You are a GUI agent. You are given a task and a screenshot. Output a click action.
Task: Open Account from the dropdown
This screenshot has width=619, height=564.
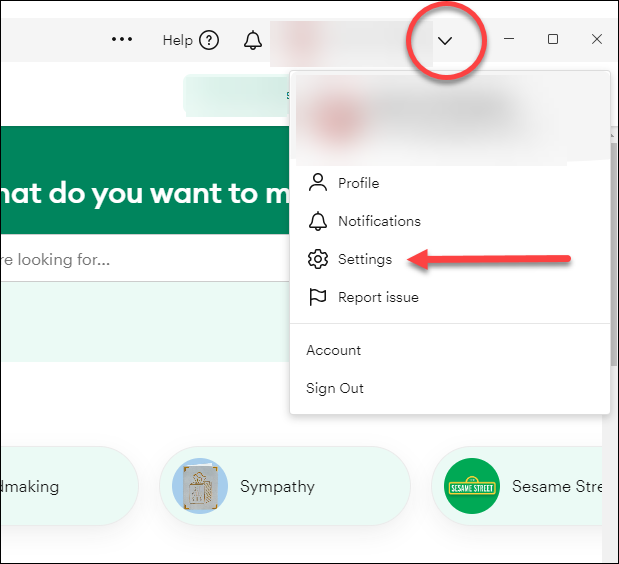334,350
